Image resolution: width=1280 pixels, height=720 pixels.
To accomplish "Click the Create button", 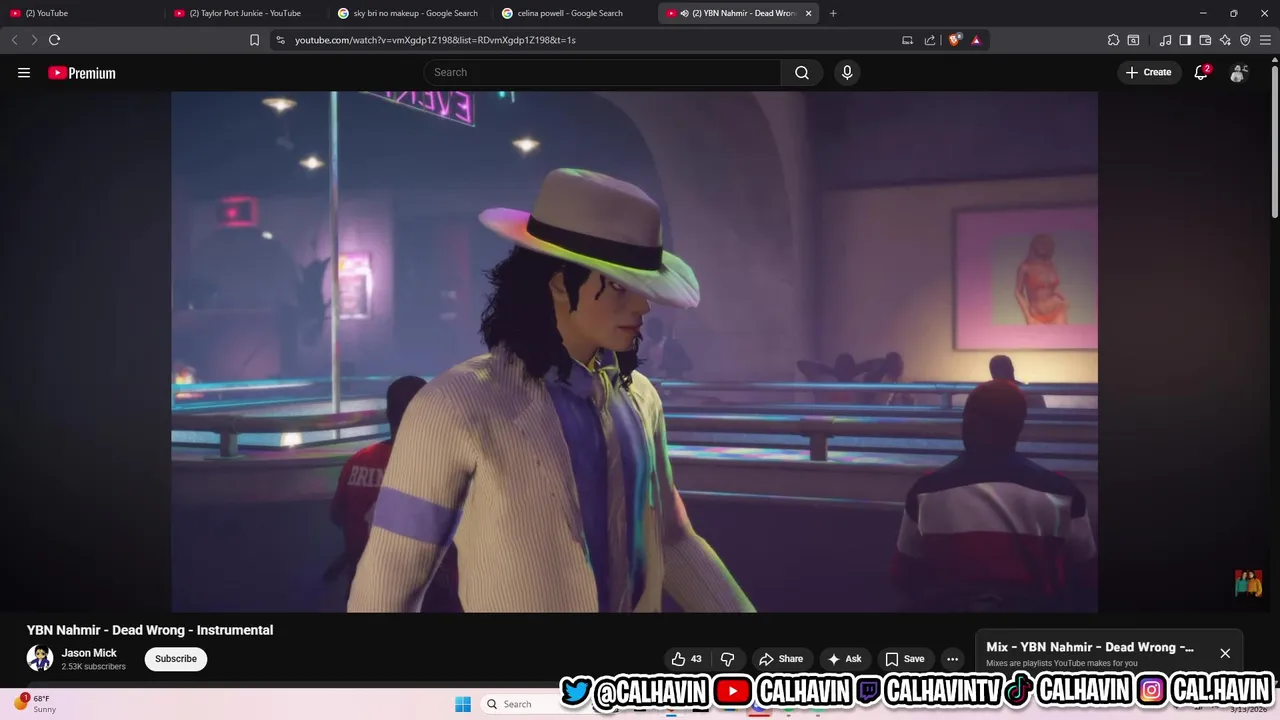I will tap(1149, 72).
